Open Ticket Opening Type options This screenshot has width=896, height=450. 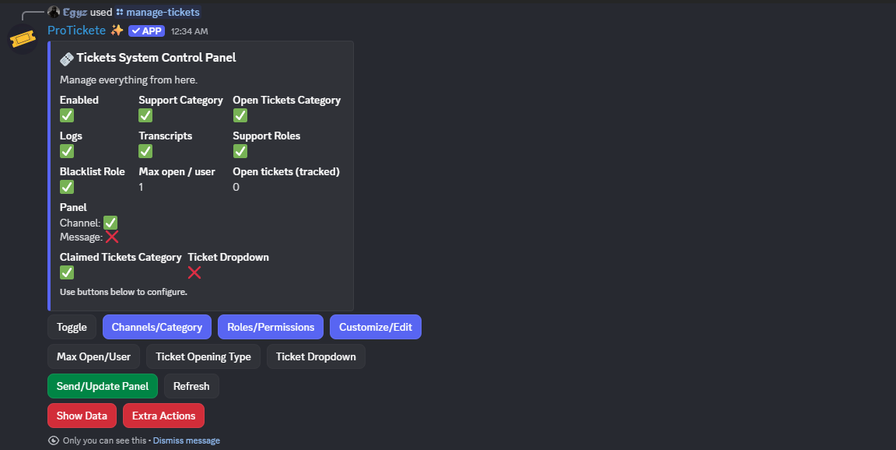tap(203, 357)
